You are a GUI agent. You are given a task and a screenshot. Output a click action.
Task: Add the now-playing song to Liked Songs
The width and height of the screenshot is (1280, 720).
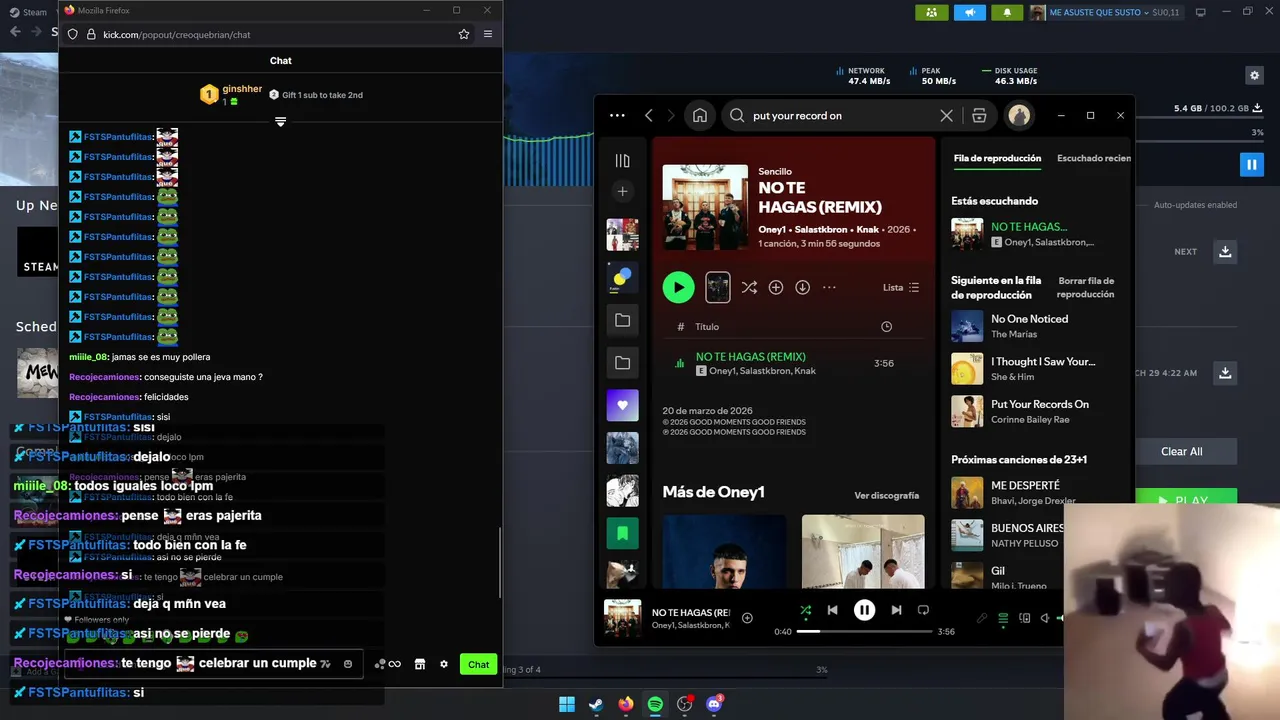point(747,618)
